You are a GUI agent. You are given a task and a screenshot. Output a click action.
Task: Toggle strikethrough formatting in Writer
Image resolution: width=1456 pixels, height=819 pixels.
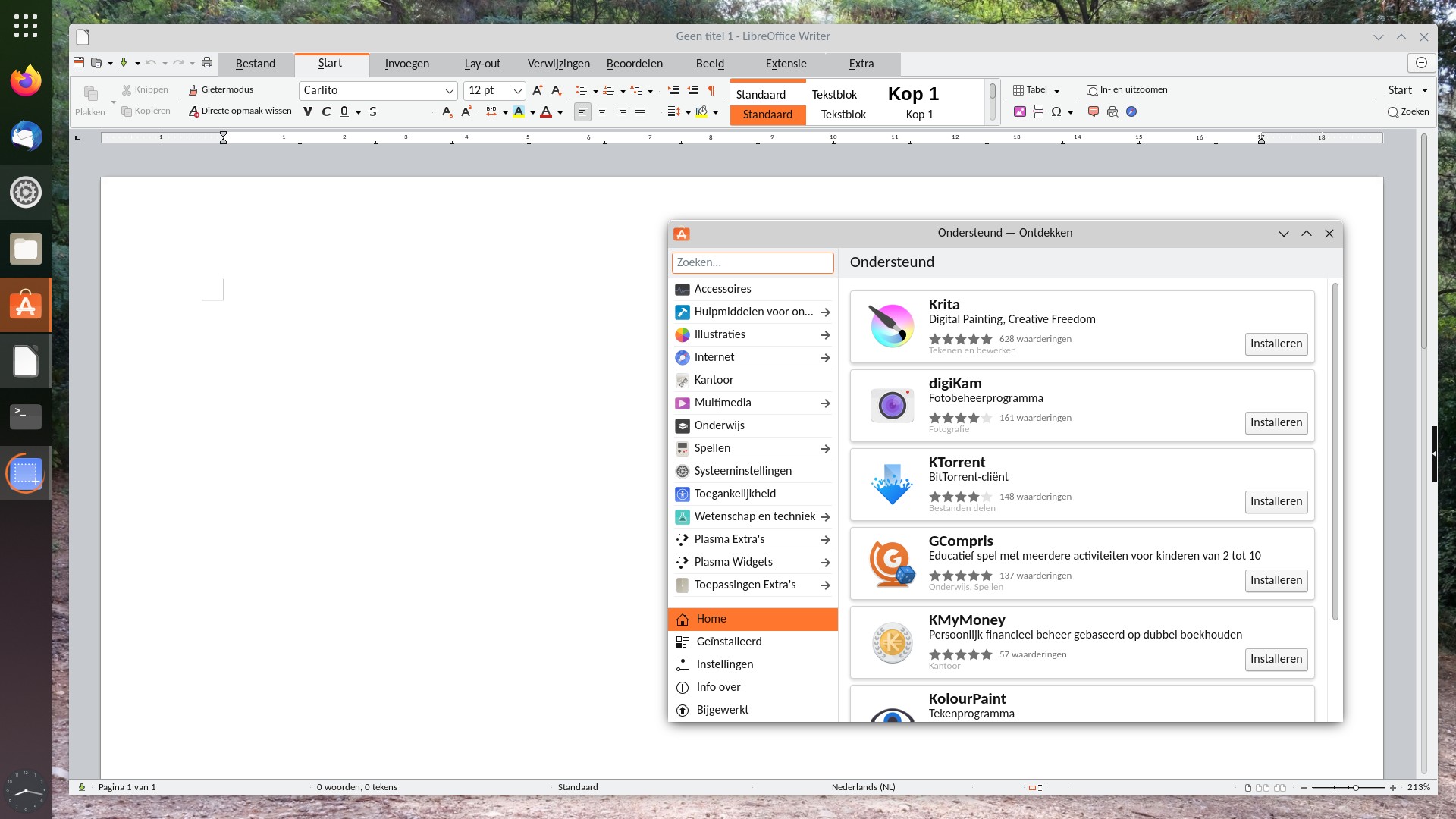click(373, 112)
